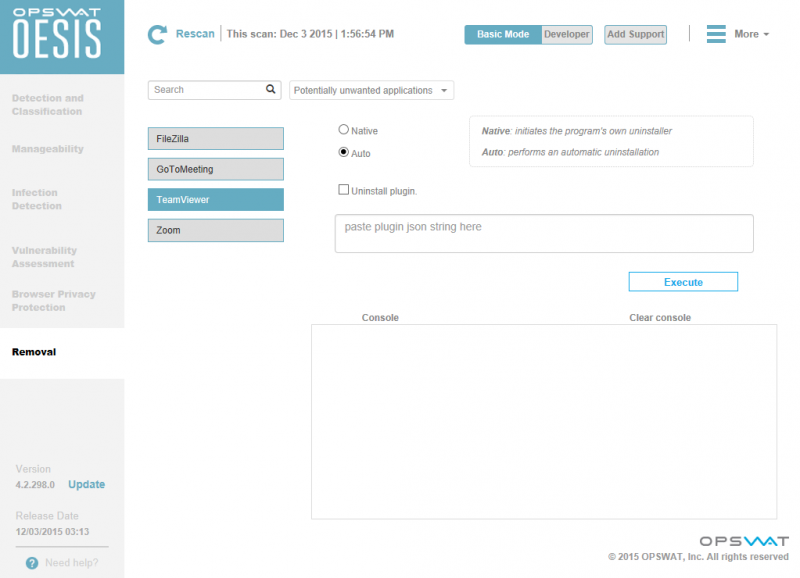The height and width of the screenshot is (578, 800).
Task: Enable the Uninstall plugin checkbox
Action: click(343, 190)
